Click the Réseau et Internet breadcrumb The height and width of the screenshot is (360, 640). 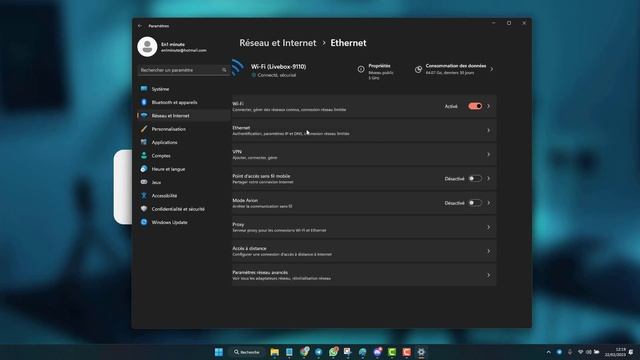(x=278, y=43)
